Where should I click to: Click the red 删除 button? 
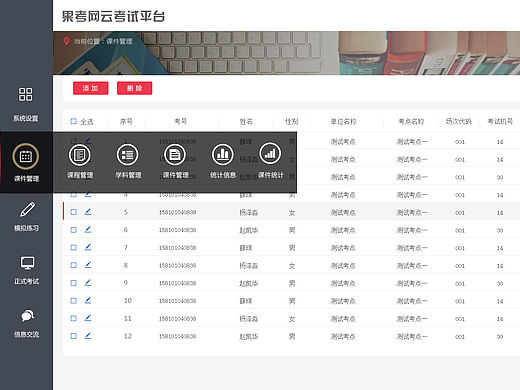(134, 88)
